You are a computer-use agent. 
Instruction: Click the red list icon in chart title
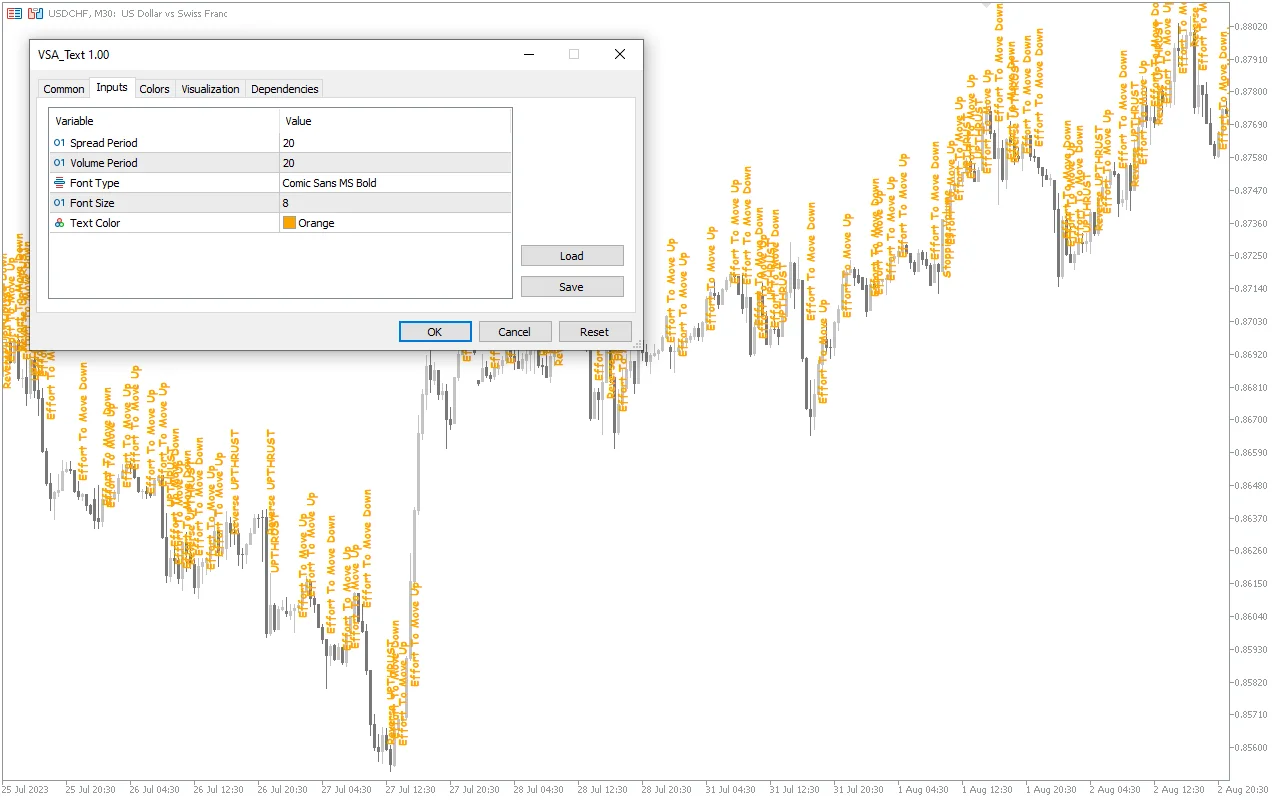pyautogui.click(x=14, y=13)
